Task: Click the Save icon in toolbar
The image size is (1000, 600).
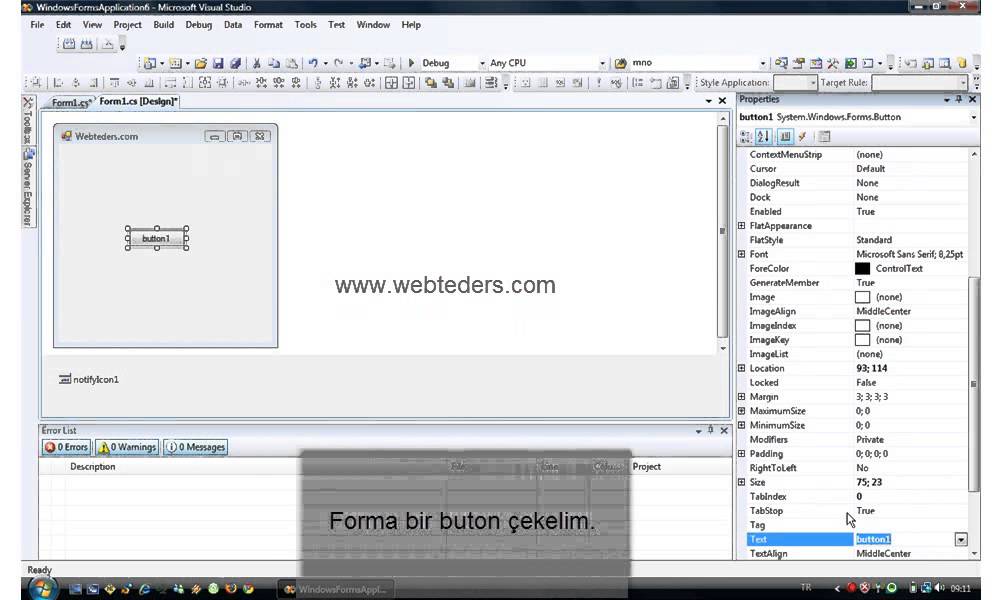Action: coord(218,63)
